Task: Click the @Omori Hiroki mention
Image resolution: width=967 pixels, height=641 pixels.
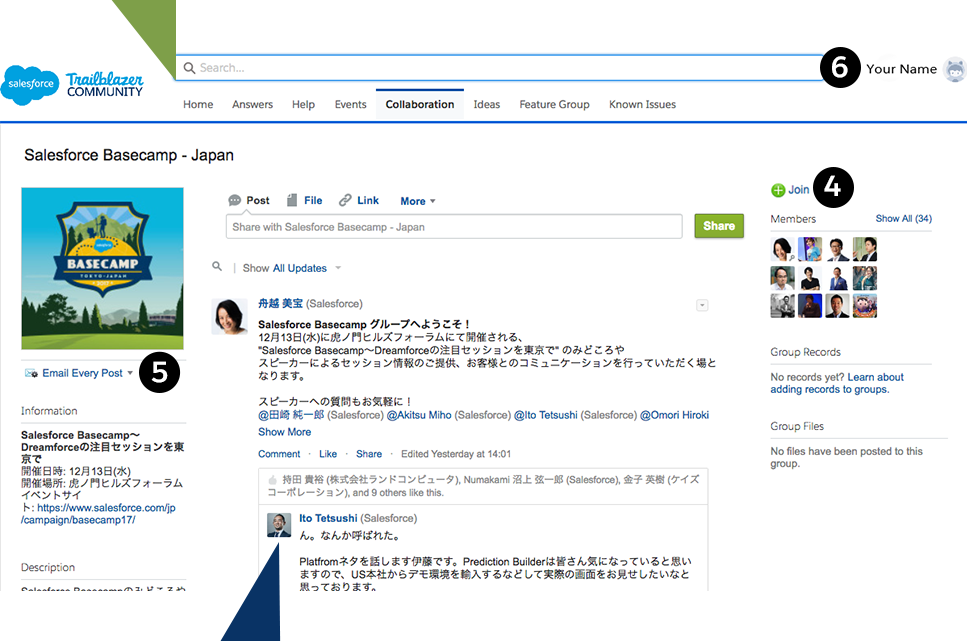Action: pos(674,415)
